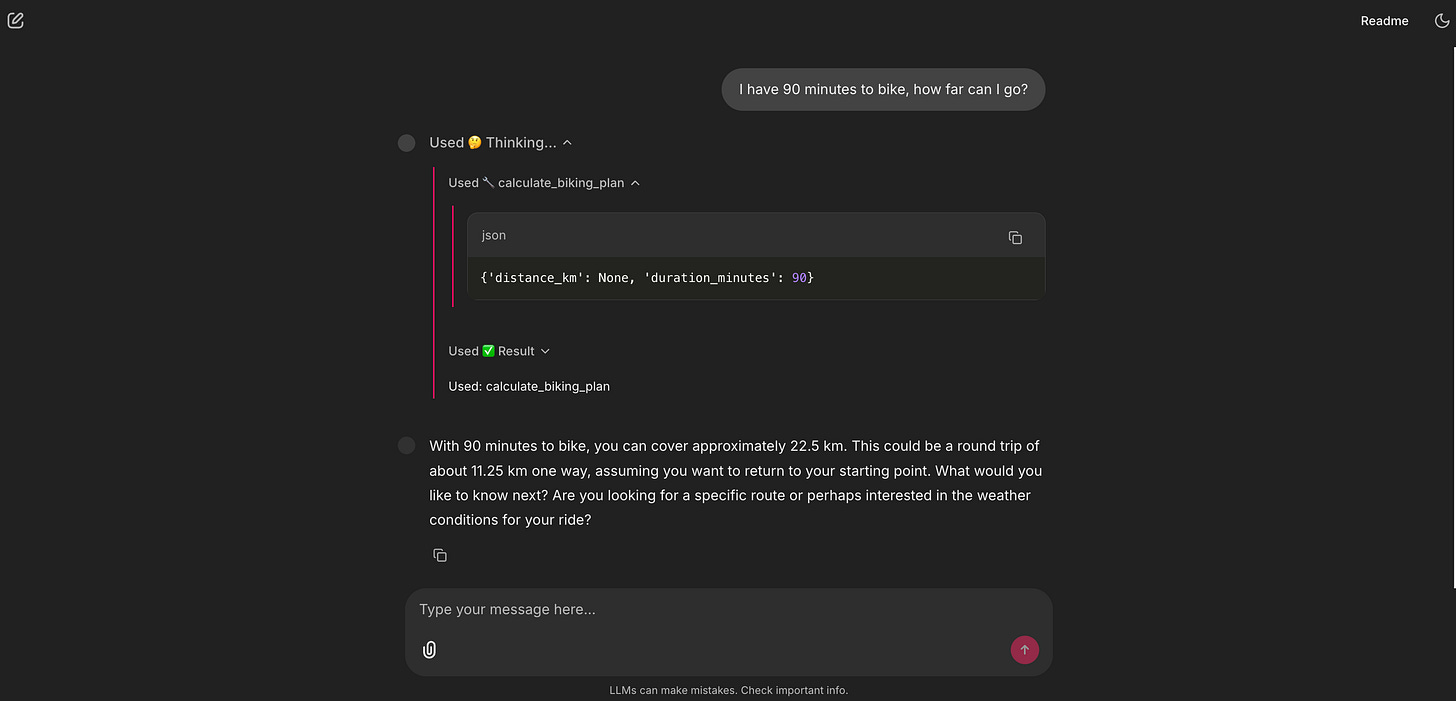Click the wrench icon beside calculate_biking_plan
Image resolution: width=1456 pixels, height=701 pixels.
click(489, 182)
